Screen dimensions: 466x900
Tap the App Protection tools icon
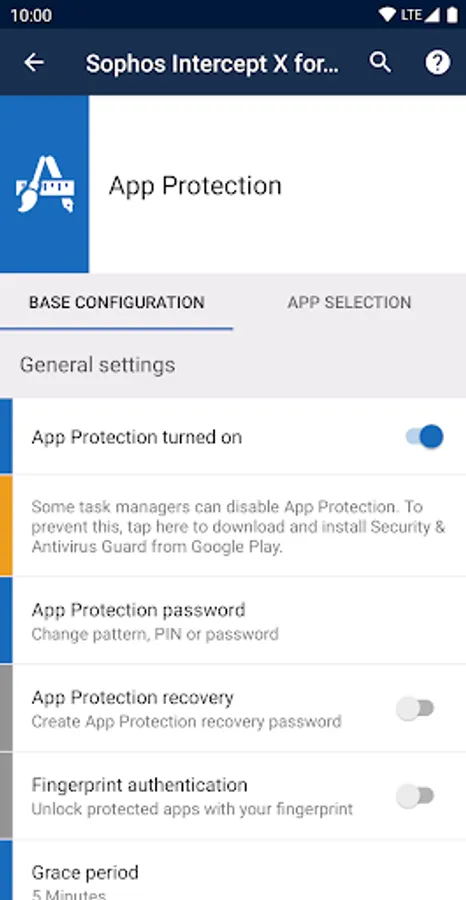point(45,184)
